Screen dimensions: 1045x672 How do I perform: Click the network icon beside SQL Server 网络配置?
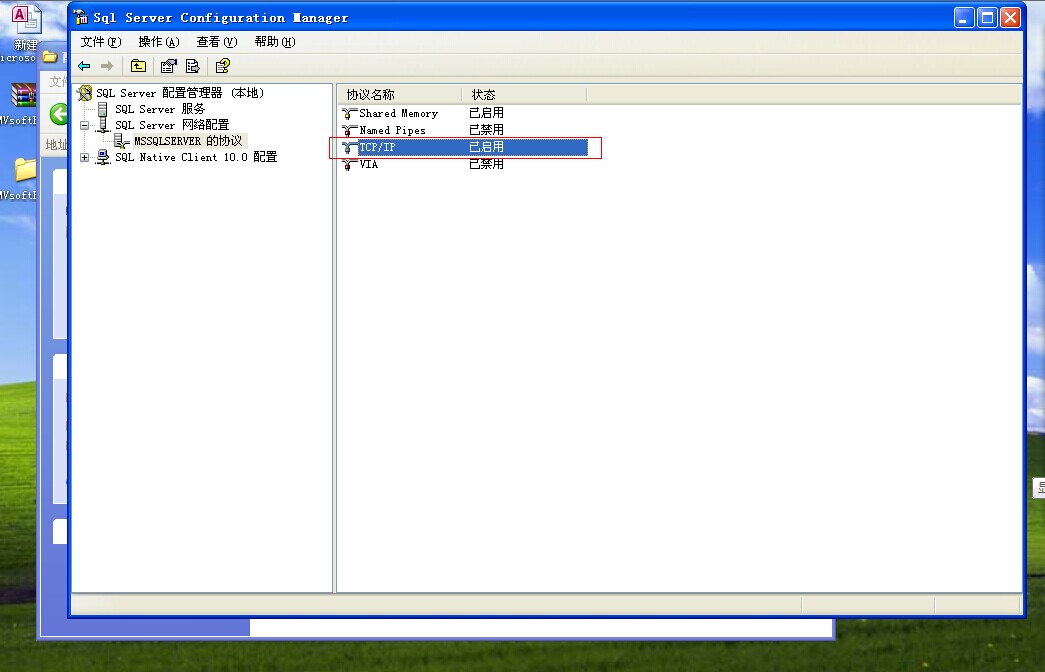(x=103, y=125)
